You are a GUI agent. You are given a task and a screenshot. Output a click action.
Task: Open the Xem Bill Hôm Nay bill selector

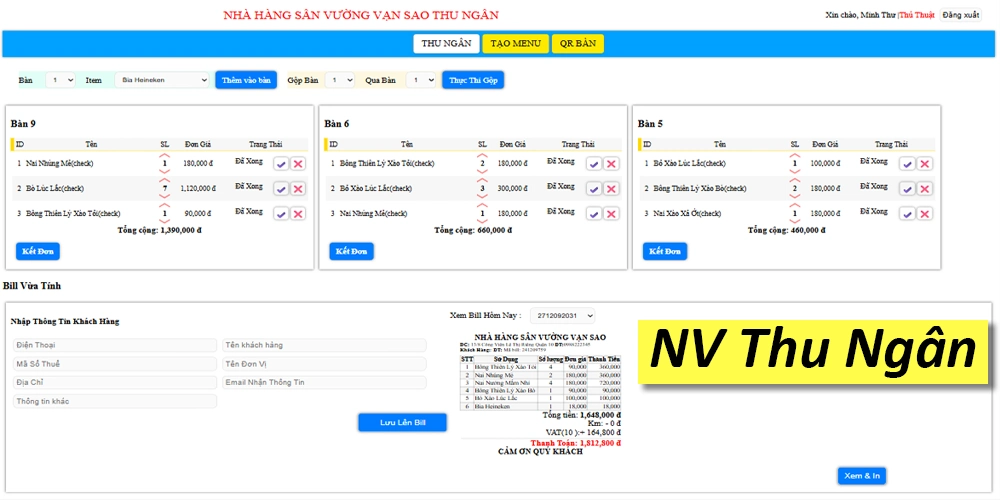(562, 315)
